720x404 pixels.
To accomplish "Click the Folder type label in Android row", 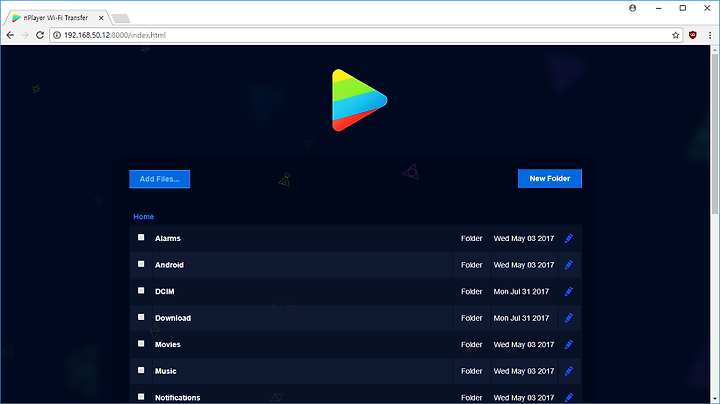I will tap(472, 265).
